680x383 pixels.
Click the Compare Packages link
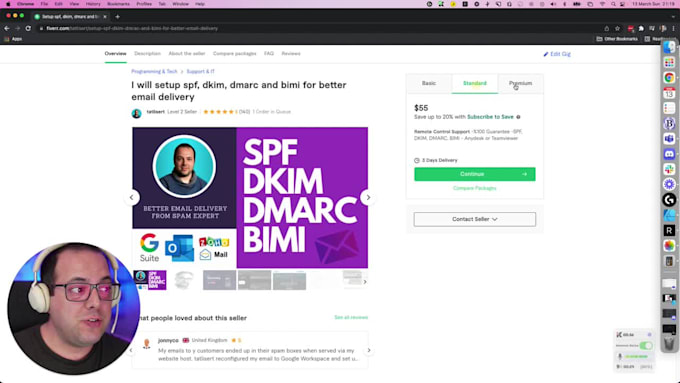[x=474, y=188]
